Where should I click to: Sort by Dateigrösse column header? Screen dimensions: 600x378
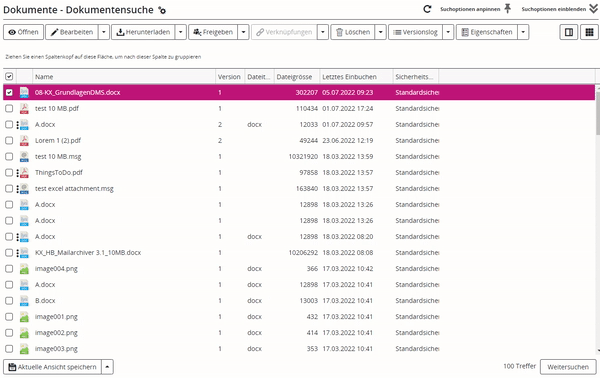pos(297,77)
